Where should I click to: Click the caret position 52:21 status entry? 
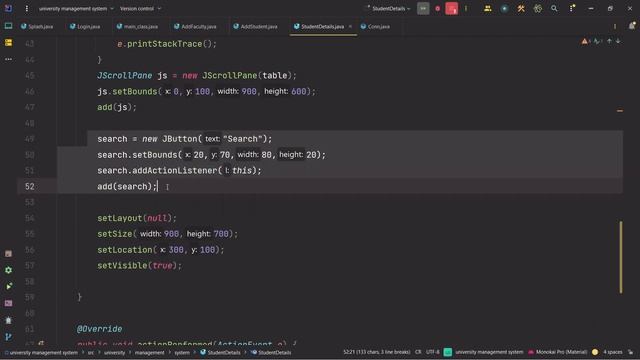377,352
